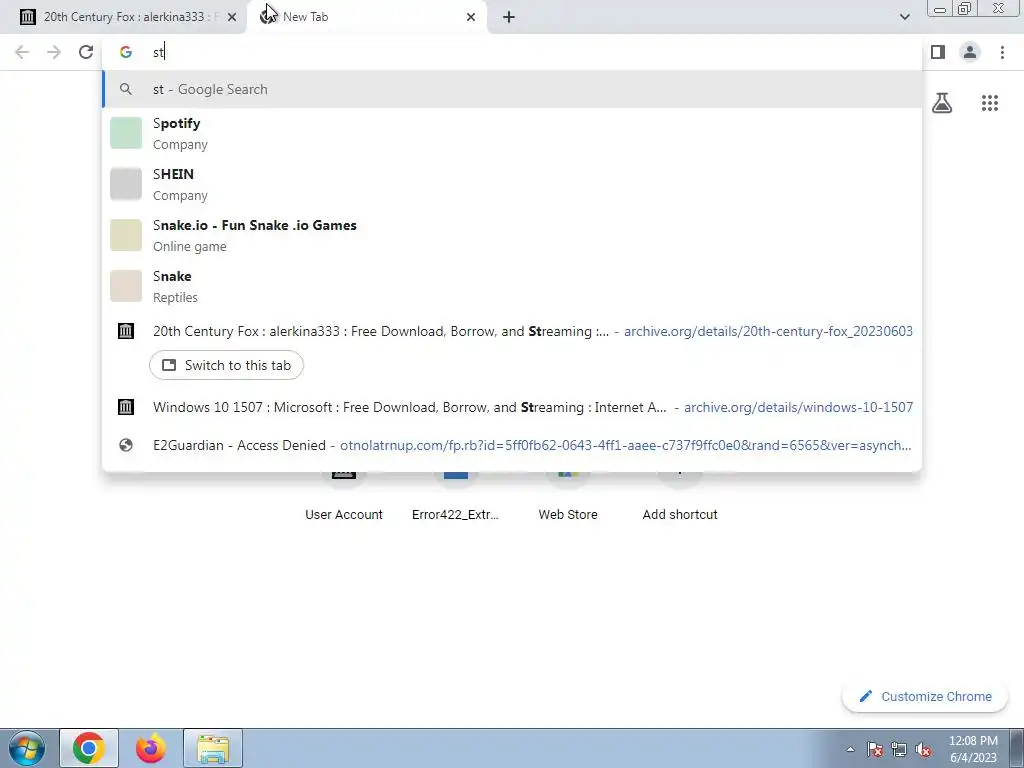The width and height of the screenshot is (1024, 768).
Task: Select the Snake Reptiles suggestion
Action: (512, 286)
